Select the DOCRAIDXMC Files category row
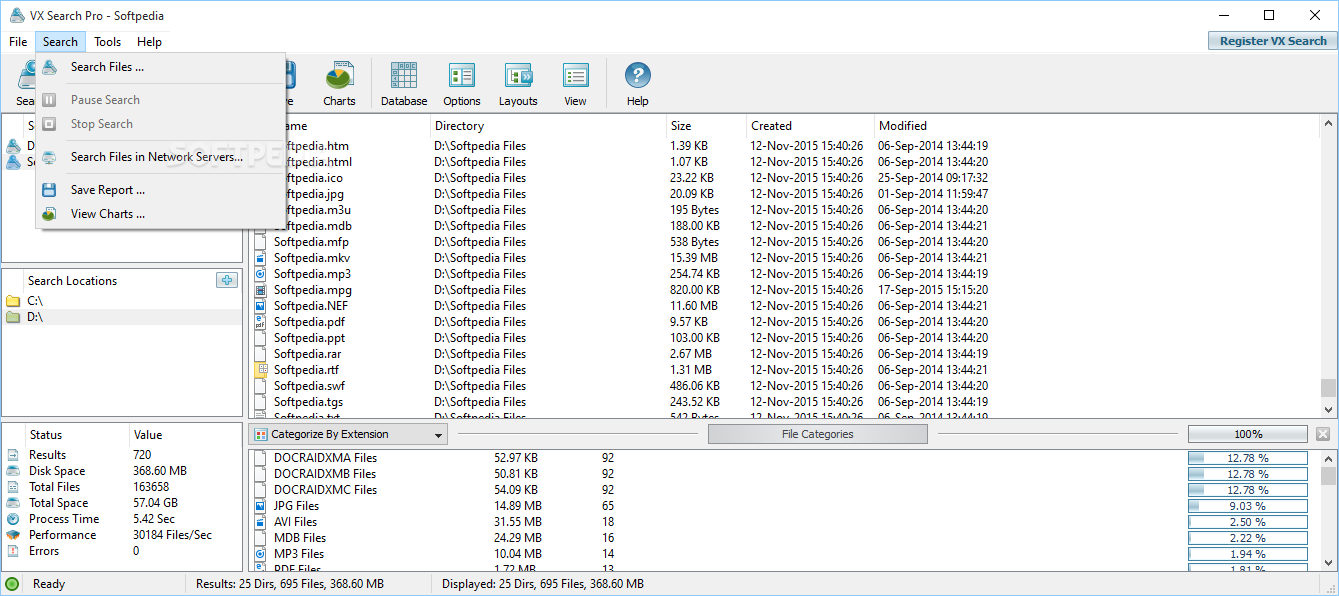 [x=784, y=490]
